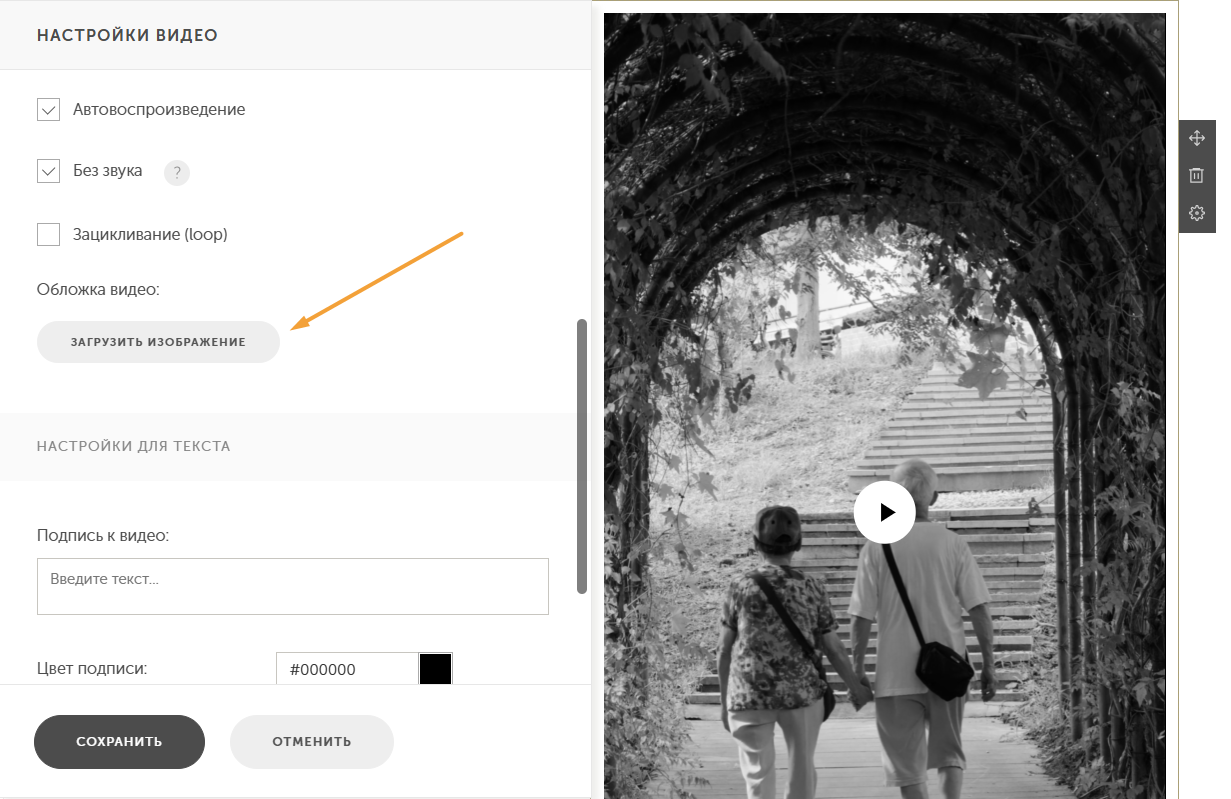Play the video with the round play button

click(884, 512)
